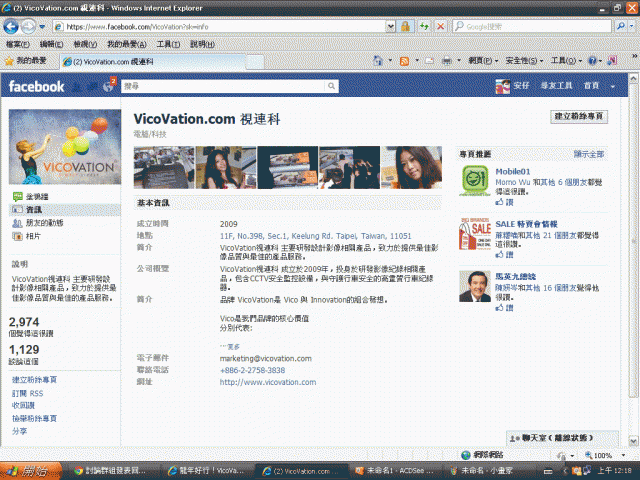Click the 顯示全部 link in recommendations
This screenshot has width=640, height=480.
pyautogui.click(x=589, y=154)
